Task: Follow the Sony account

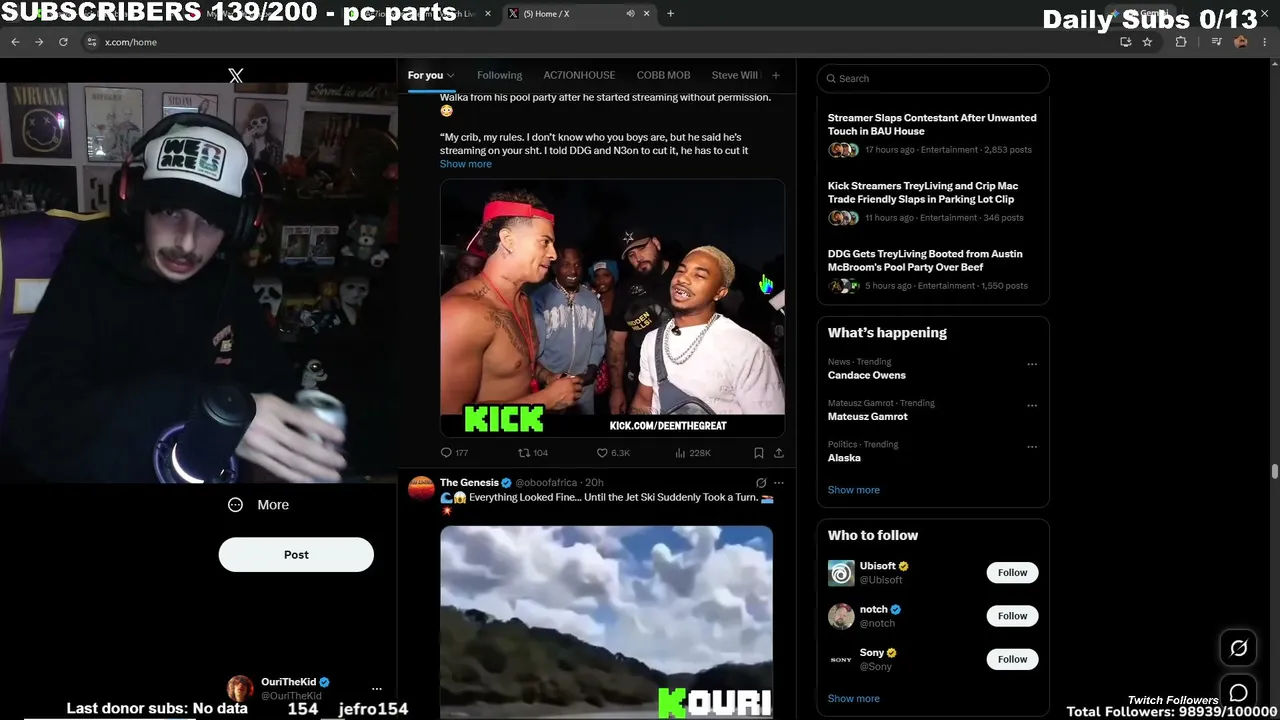Action: (1012, 659)
